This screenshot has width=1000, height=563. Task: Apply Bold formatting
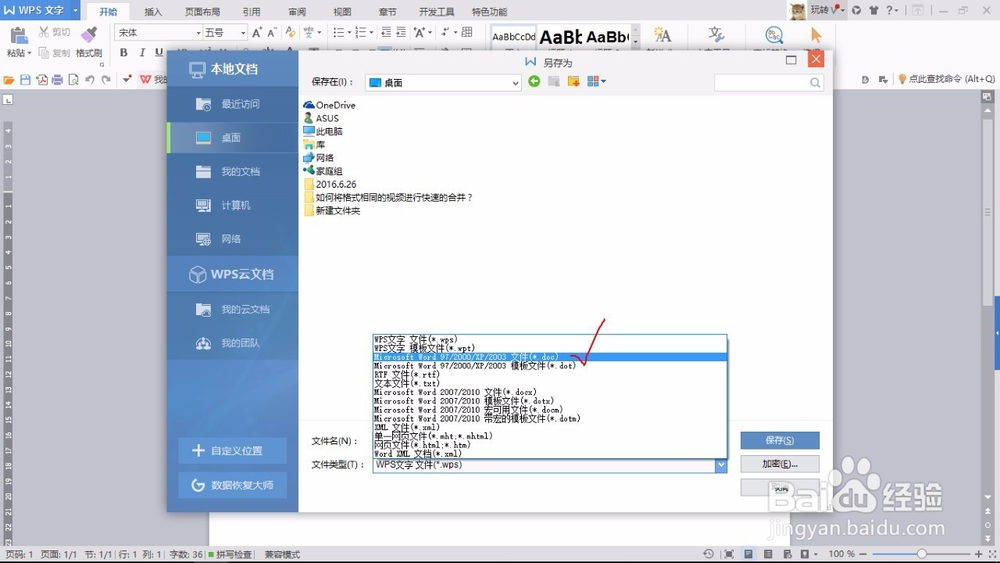click(124, 52)
